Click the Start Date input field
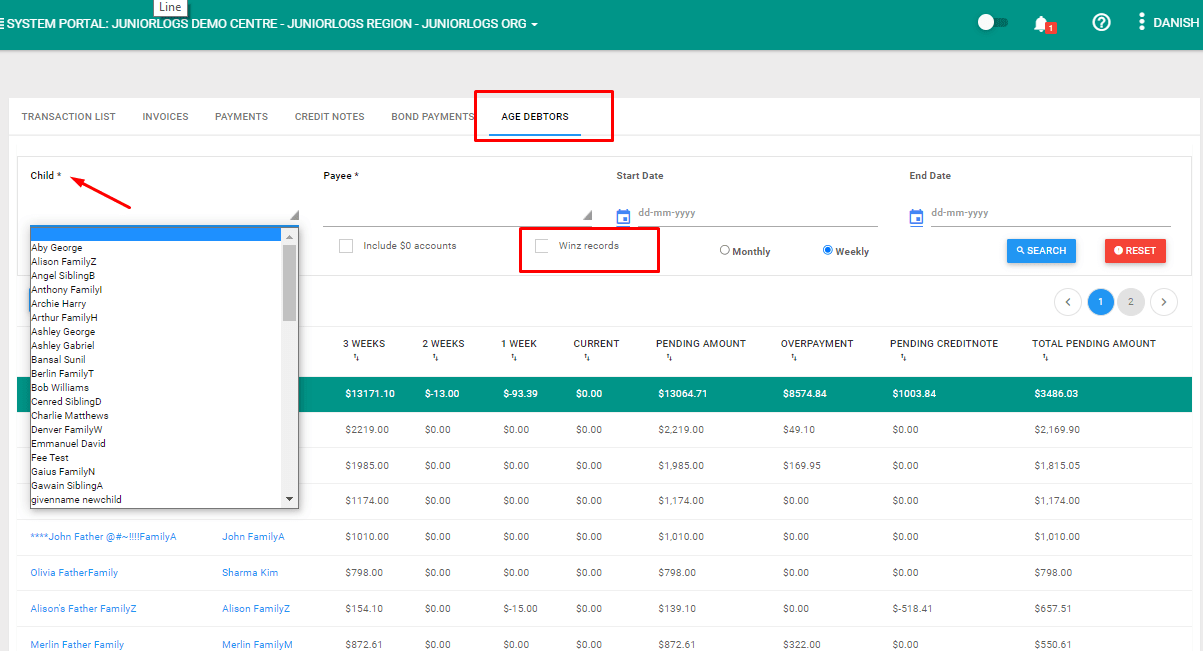 pos(757,213)
